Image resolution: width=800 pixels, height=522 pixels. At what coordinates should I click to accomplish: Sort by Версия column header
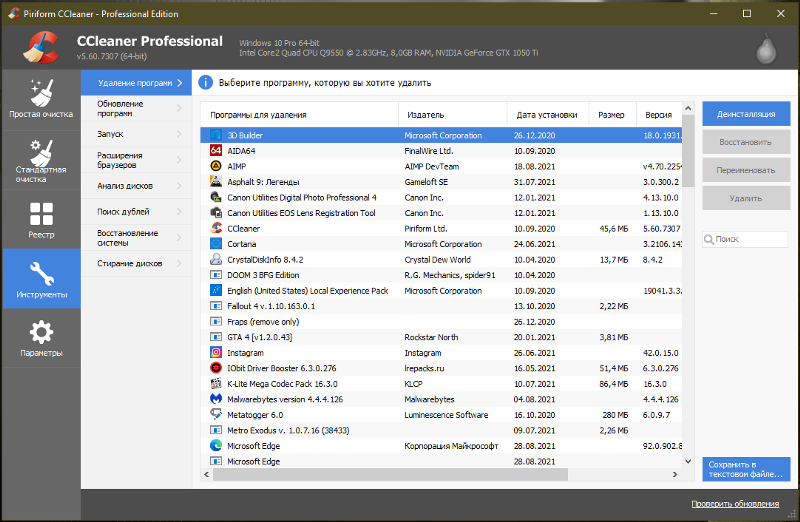pos(659,115)
